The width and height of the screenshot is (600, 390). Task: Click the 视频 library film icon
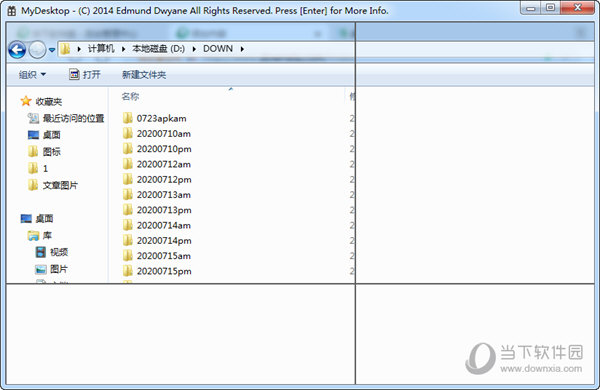tap(41, 252)
